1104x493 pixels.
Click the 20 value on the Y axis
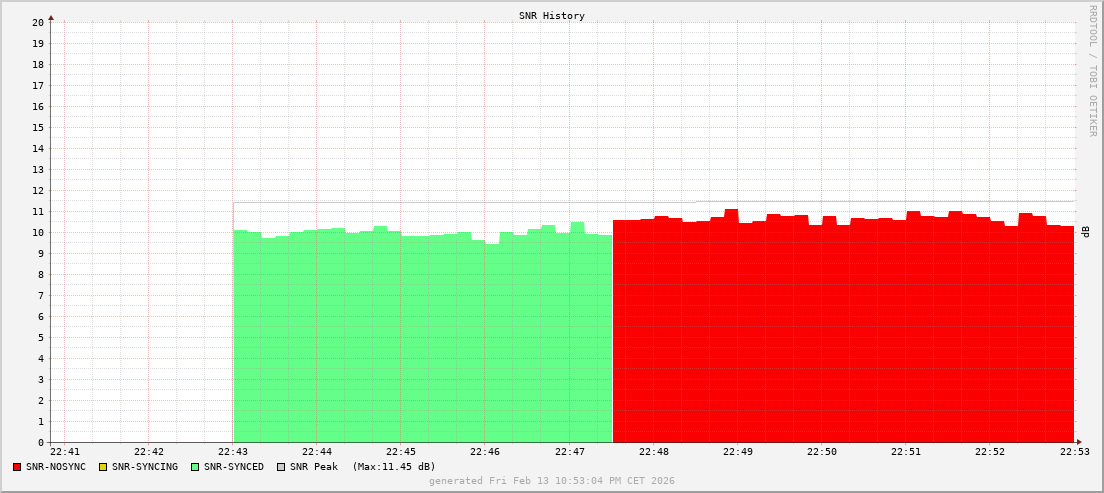[x=38, y=22]
